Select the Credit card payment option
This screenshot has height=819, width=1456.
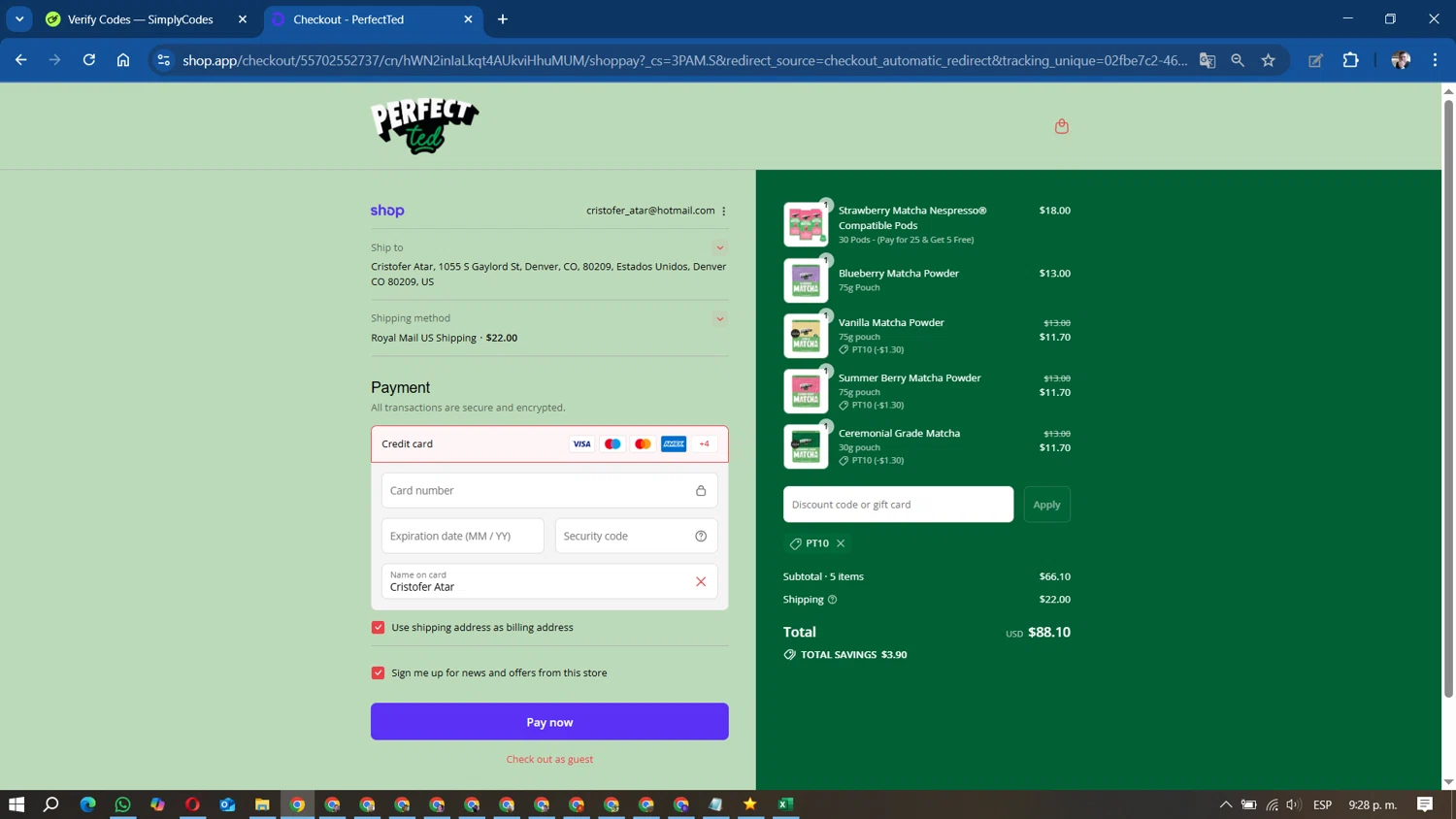pyautogui.click(x=549, y=444)
